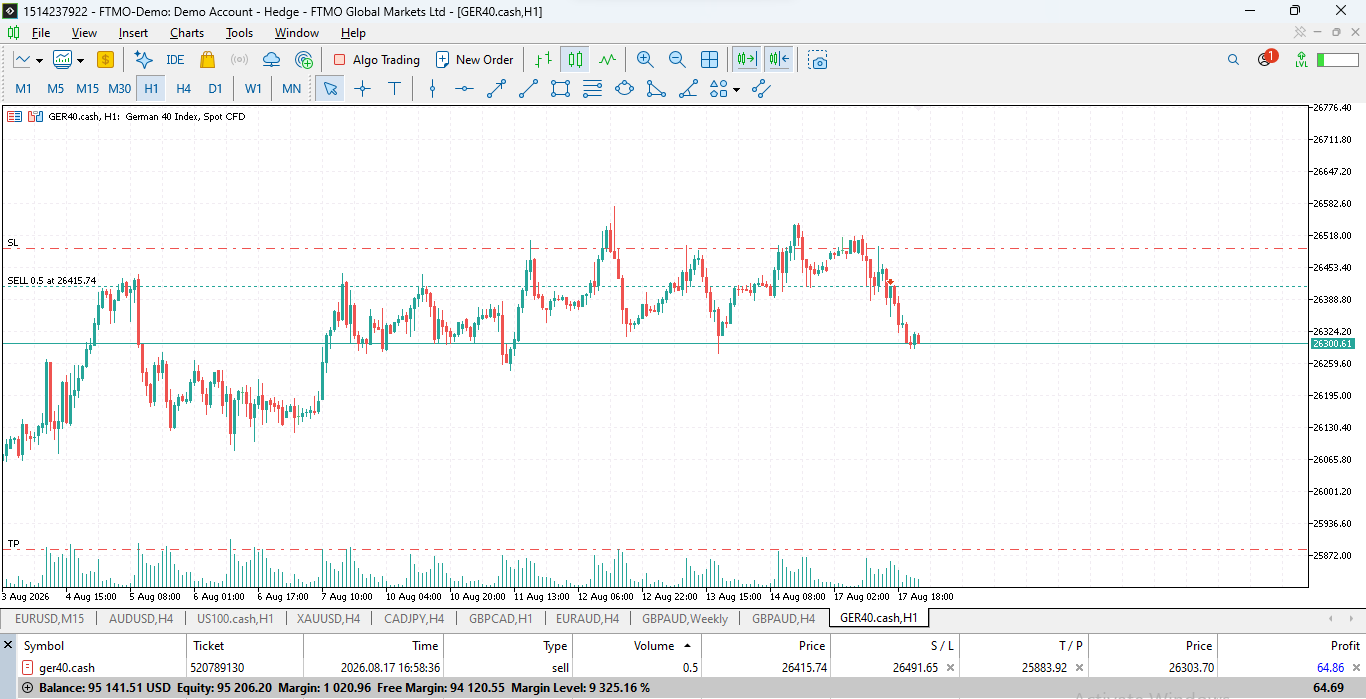
Task: Select the crosshair tool
Action: 362,89
